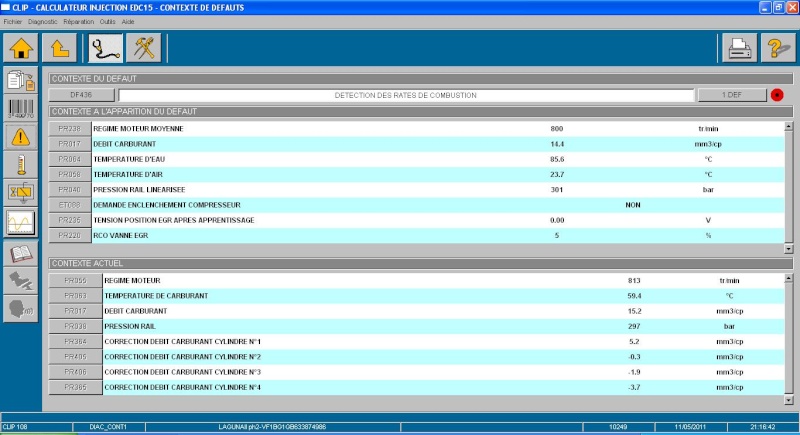800x435 pixels.
Task: Click the barcode identification icon
Action: tap(21, 109)
